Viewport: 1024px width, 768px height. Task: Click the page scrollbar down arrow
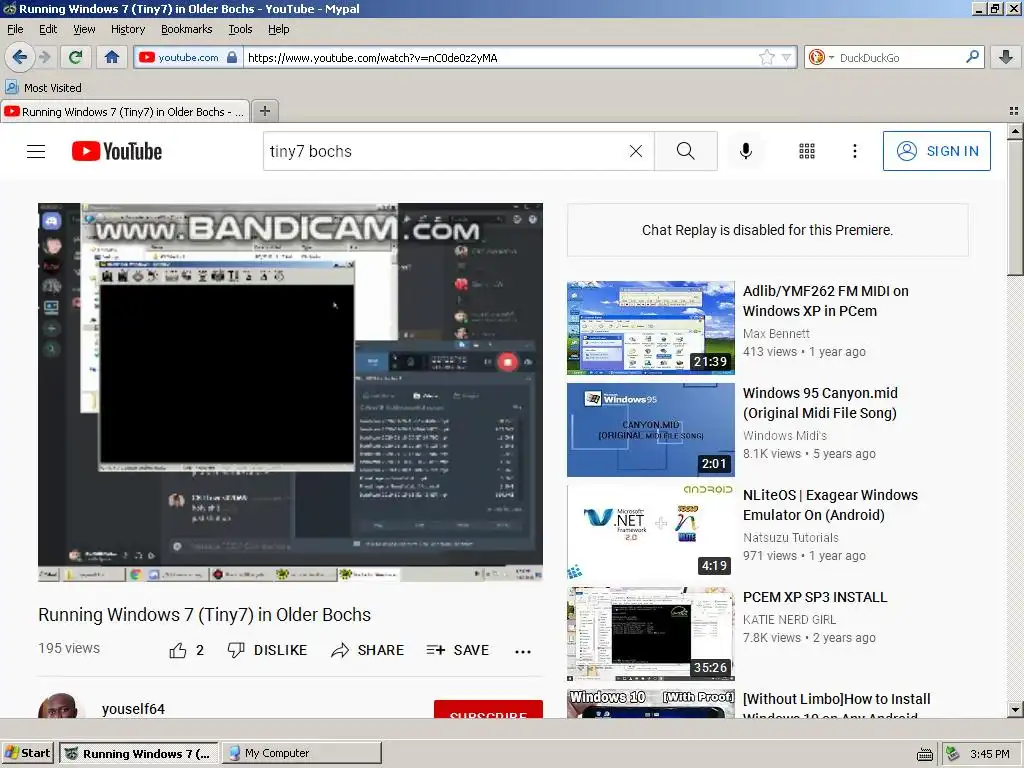(1014, 710)
